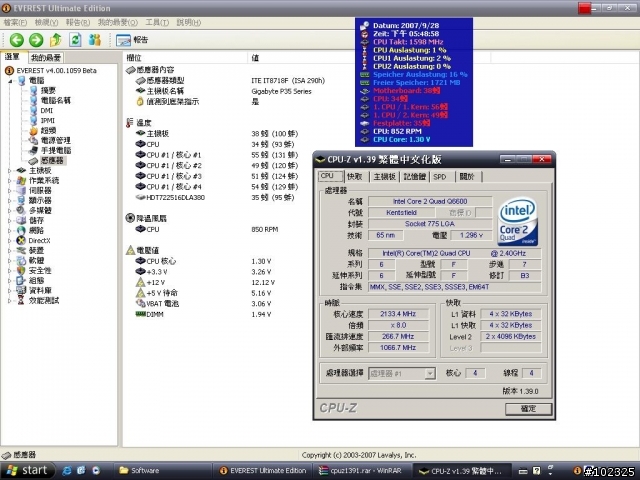Open the 檔案(F) menu
Image resolution: width=640 pixels, height=480 pixels.
pos(15,22)
